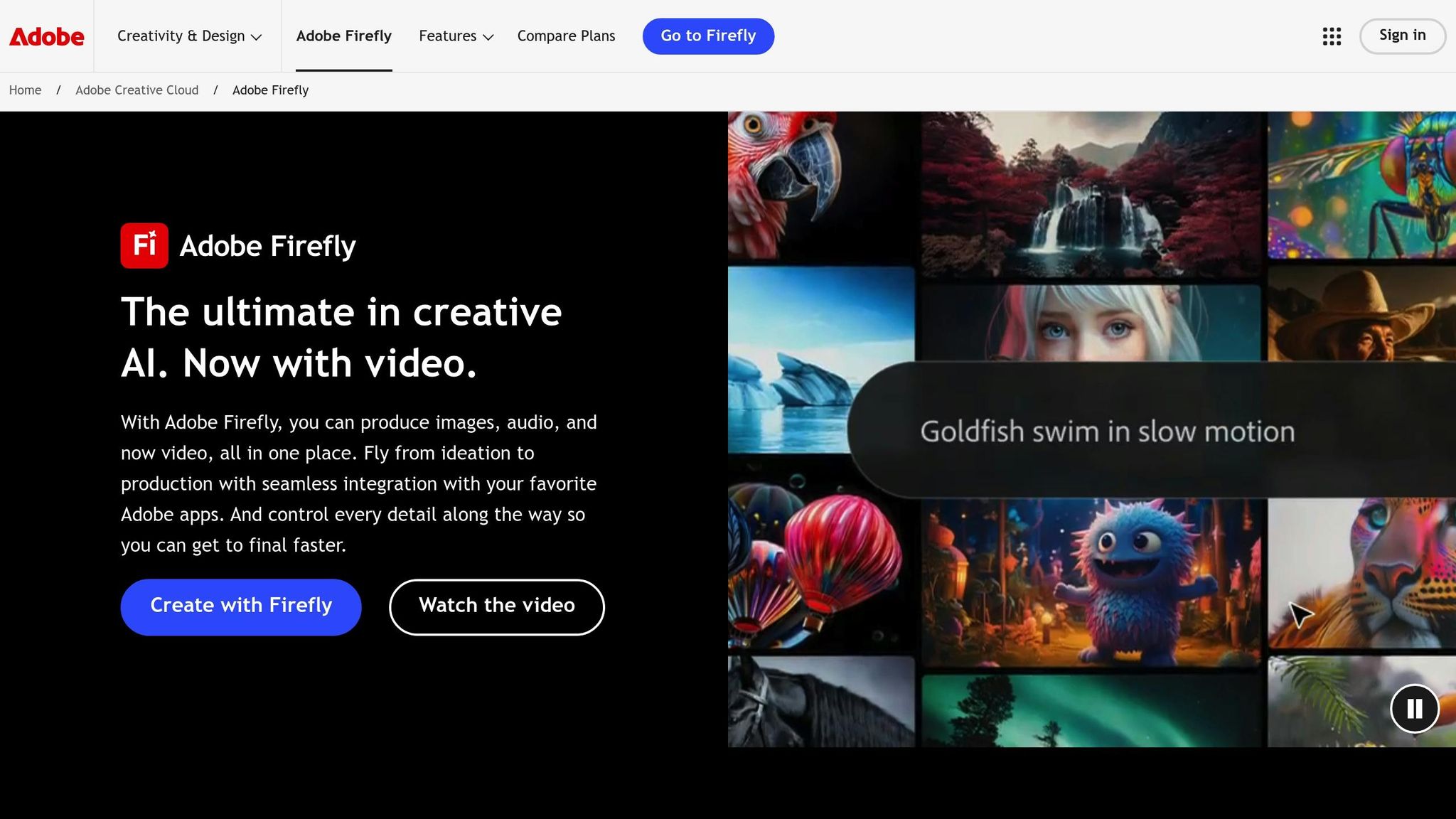
Task: Click the Adobe Firefly title text
Action: (267, 246)
